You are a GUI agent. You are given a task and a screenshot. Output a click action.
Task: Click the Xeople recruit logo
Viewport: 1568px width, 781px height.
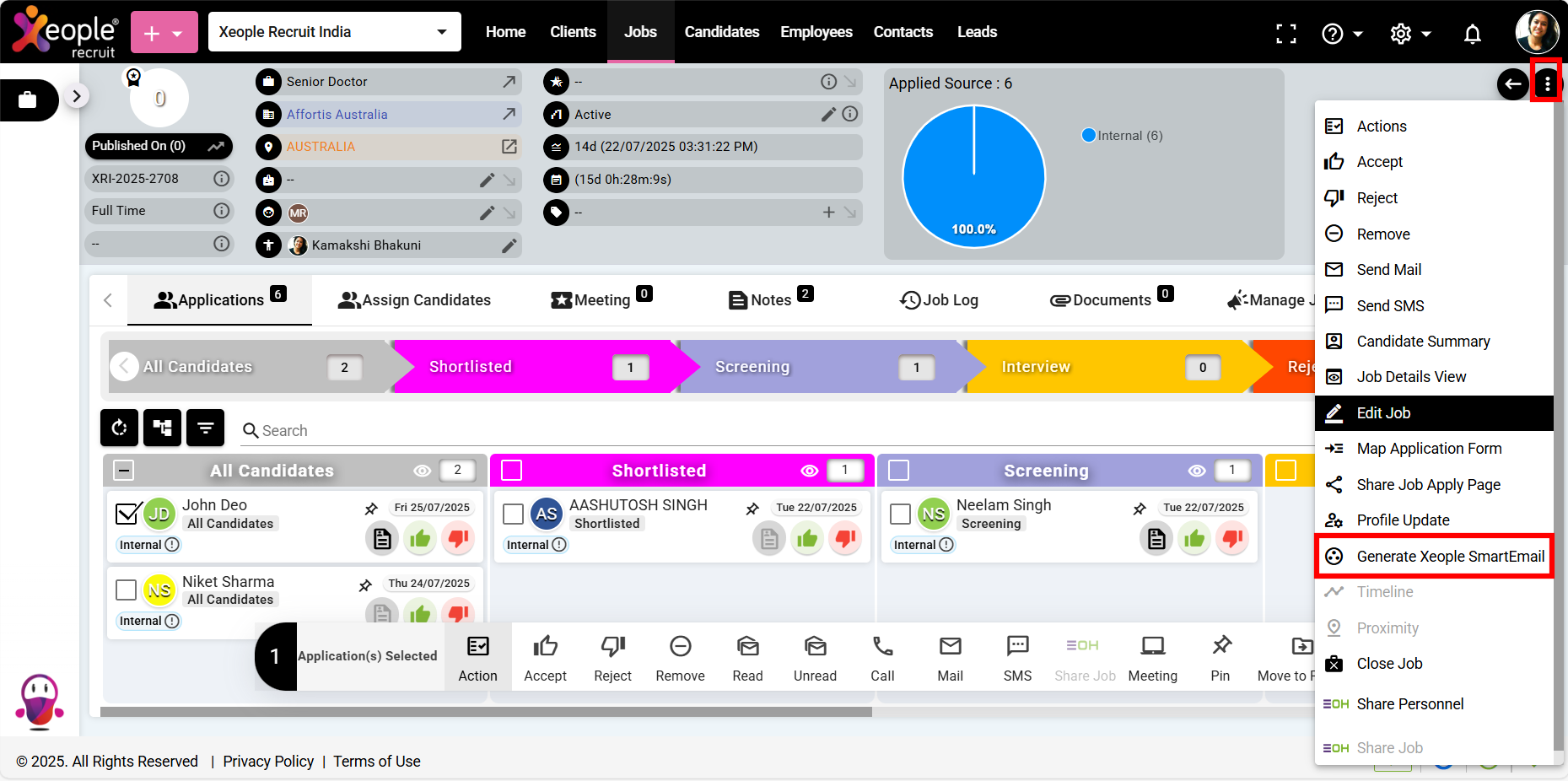pyautogui.click(x=64, y=32)
